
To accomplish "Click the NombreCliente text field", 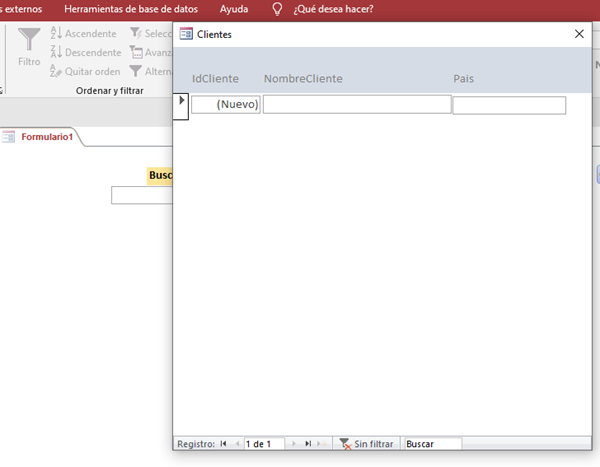I will 356,104.
